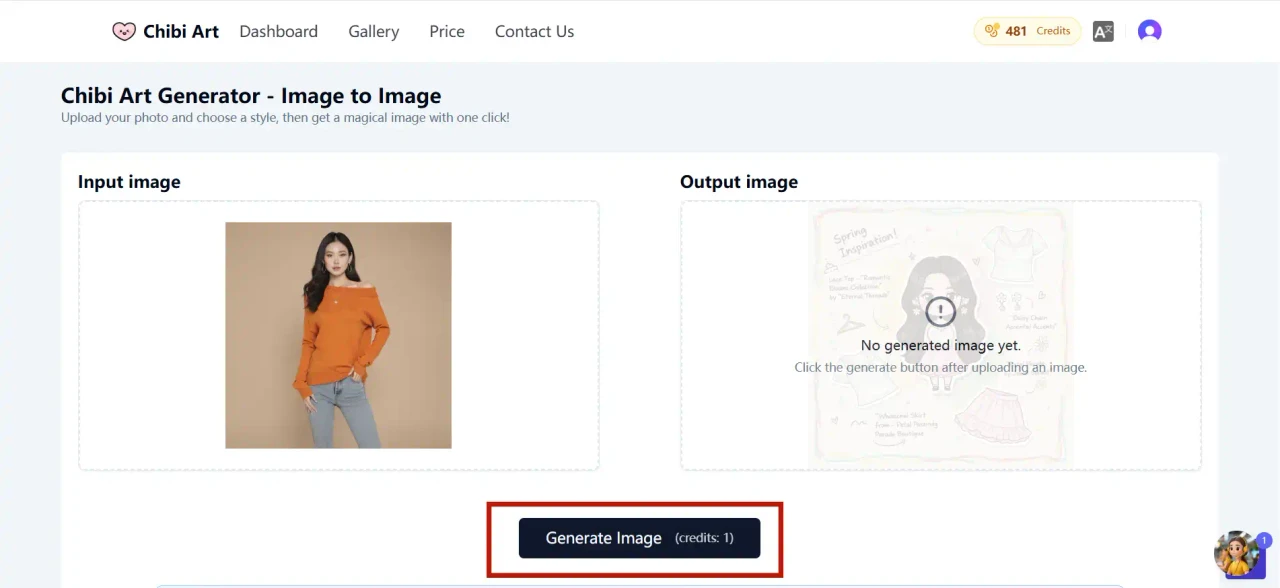Viewport: 1280px width, 588px height.
Task: Click the Chibi Art heart logo icon
Action: pyautogui.click(x=124, y=31)
